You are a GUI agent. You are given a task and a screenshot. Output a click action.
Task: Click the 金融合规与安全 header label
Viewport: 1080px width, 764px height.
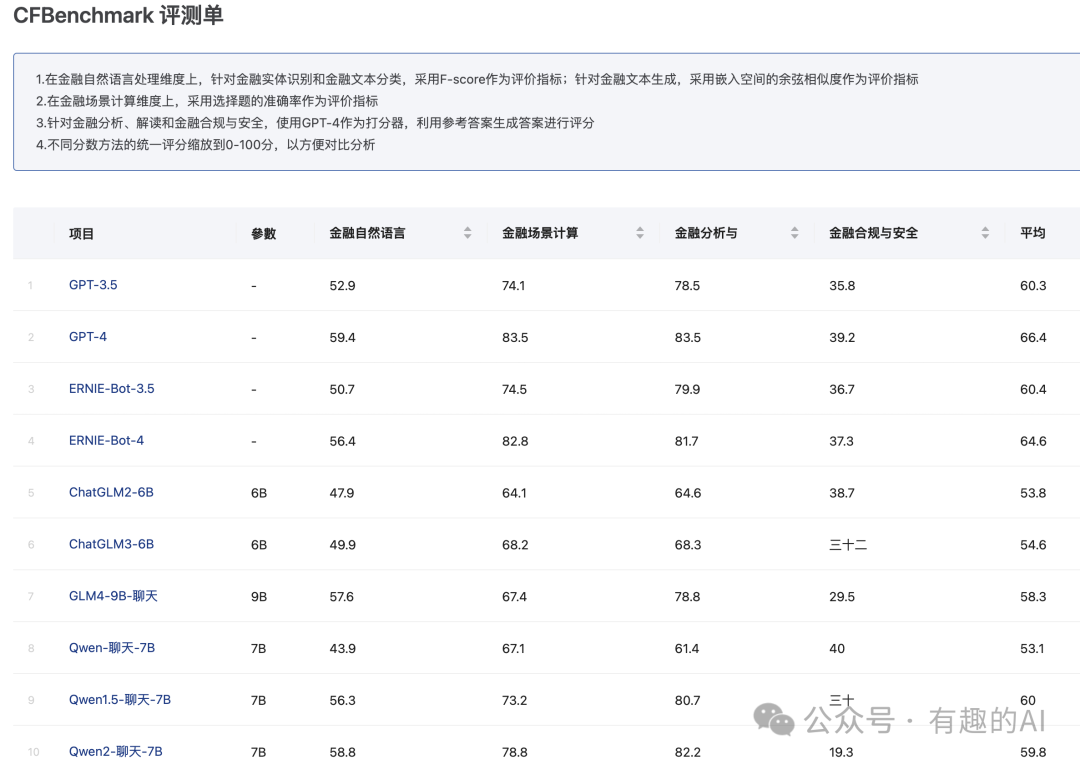[x=873, y=233]
